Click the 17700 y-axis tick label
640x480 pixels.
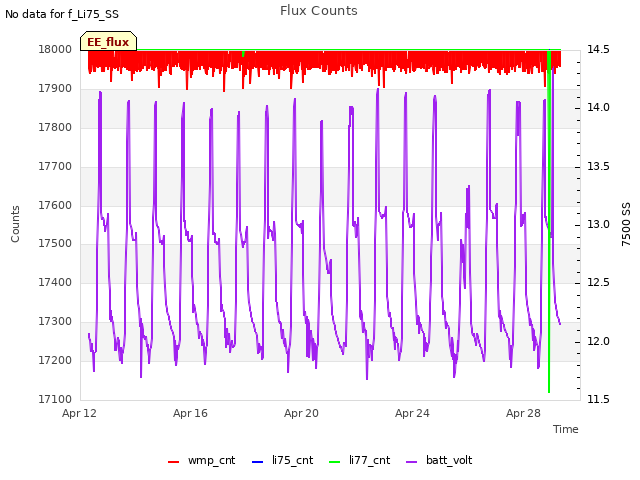tap(55, 167)
